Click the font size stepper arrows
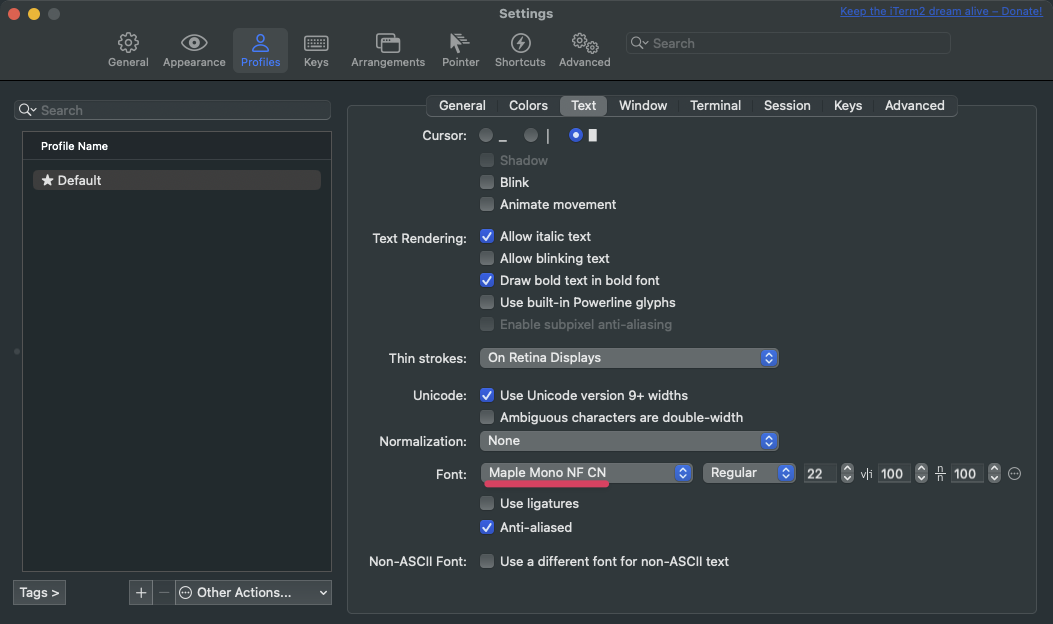Image resolution: width=1053 pixels, height=624 pixels. (848, 474)
